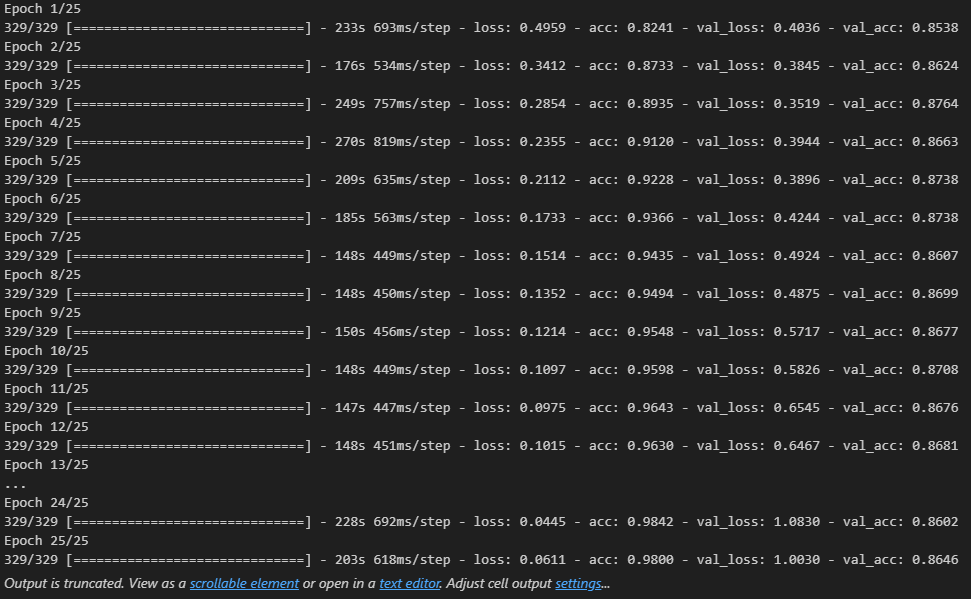Click the '203s 618ms/step' timing text
The image size is (971, 599).
393,559
